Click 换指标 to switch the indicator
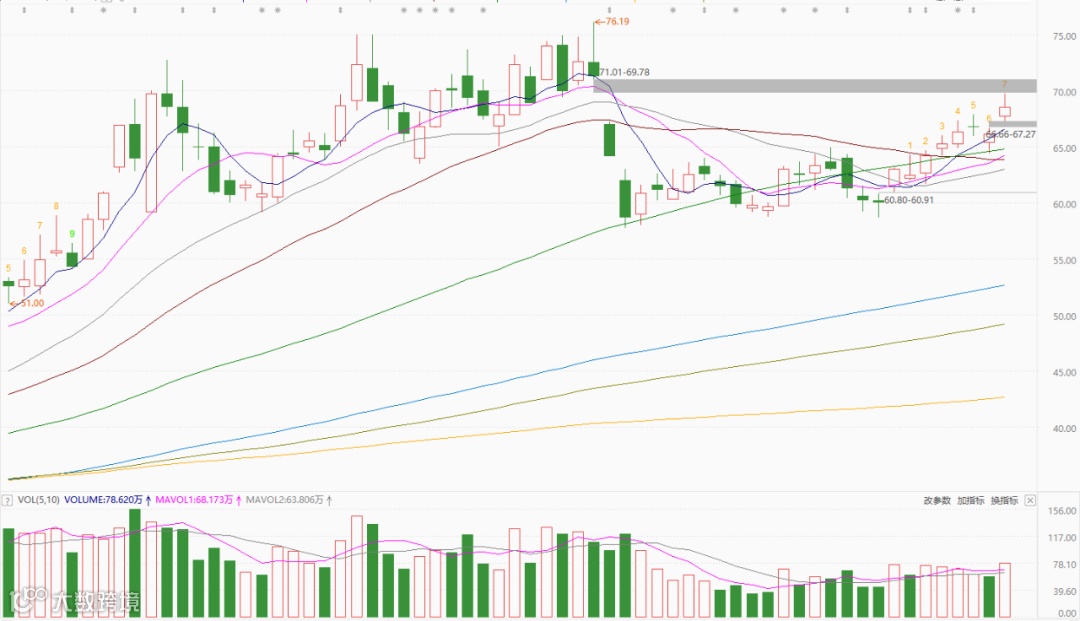Screen dimensions: 1080x621 [1004, 501]
